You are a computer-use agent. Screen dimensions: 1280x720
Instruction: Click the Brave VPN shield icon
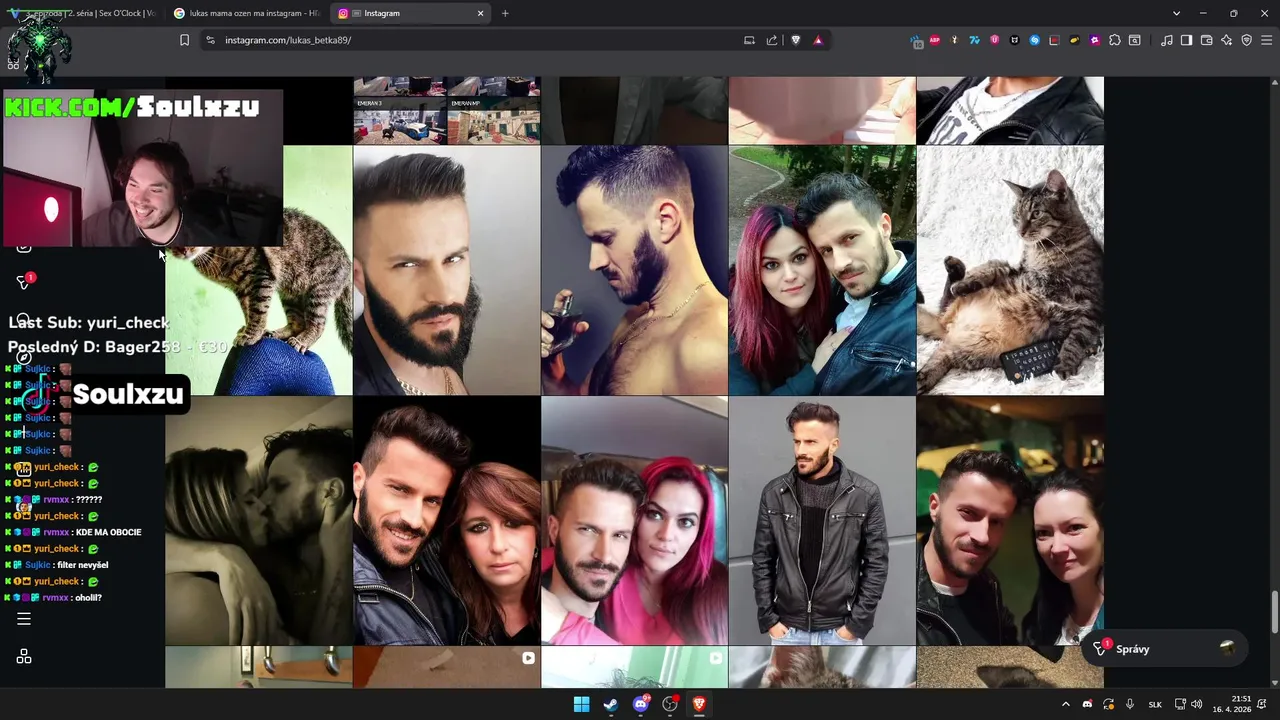point(1246,40)
